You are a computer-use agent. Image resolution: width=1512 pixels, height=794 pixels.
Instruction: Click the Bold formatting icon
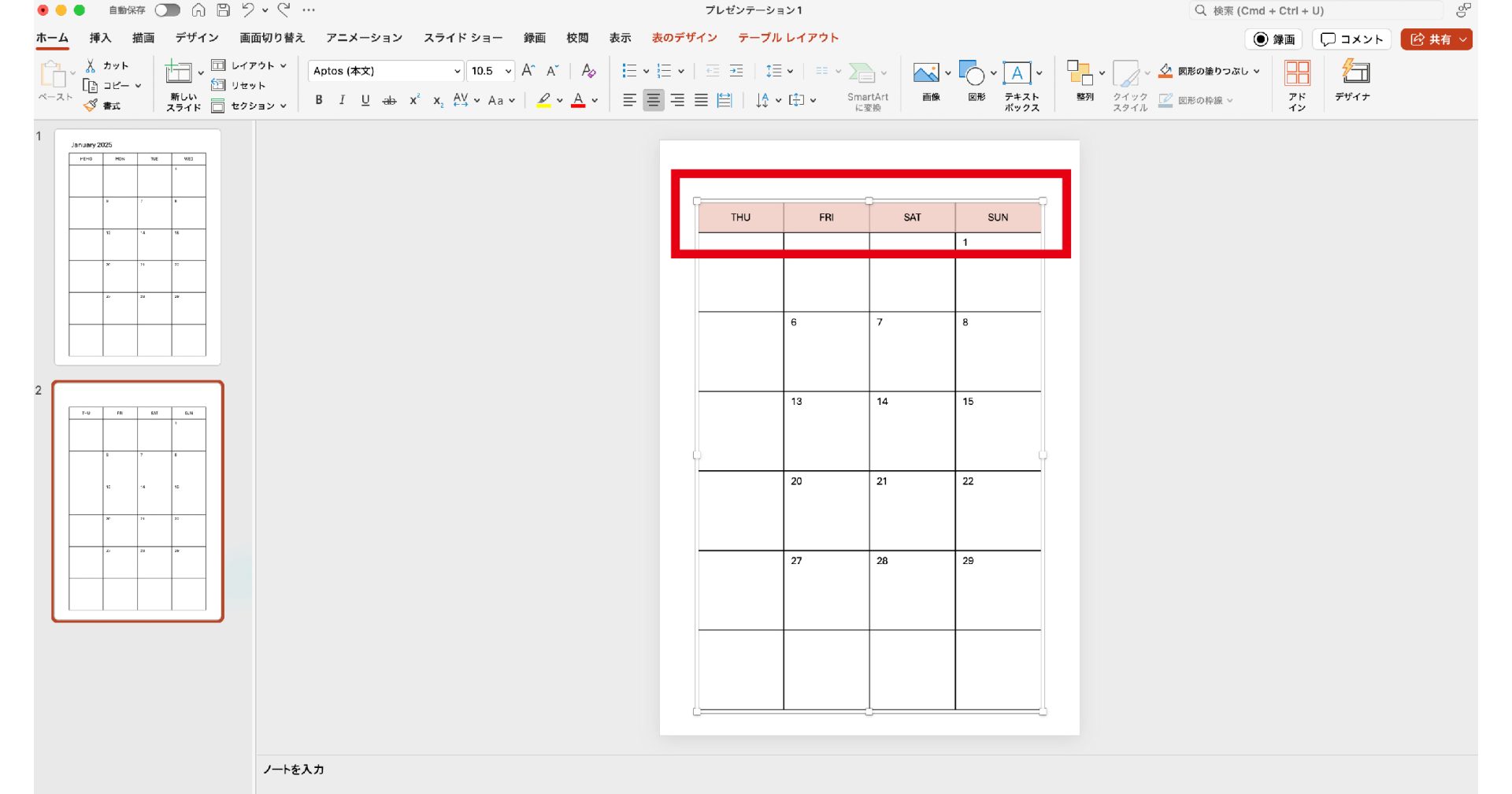coord(319,100)
